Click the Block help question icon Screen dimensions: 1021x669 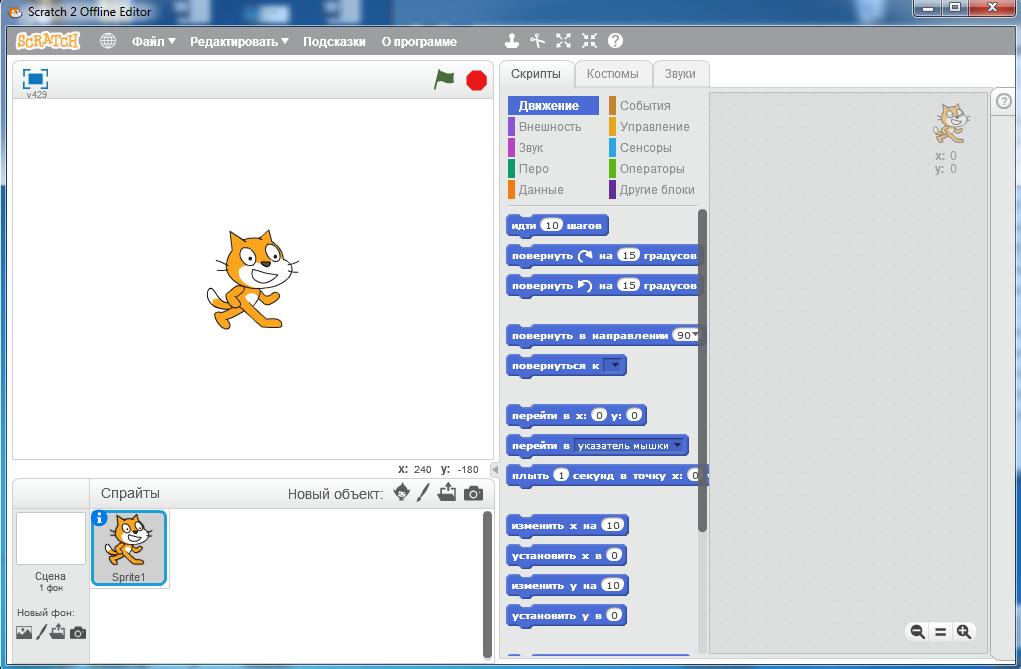click(x=615, y=41)
